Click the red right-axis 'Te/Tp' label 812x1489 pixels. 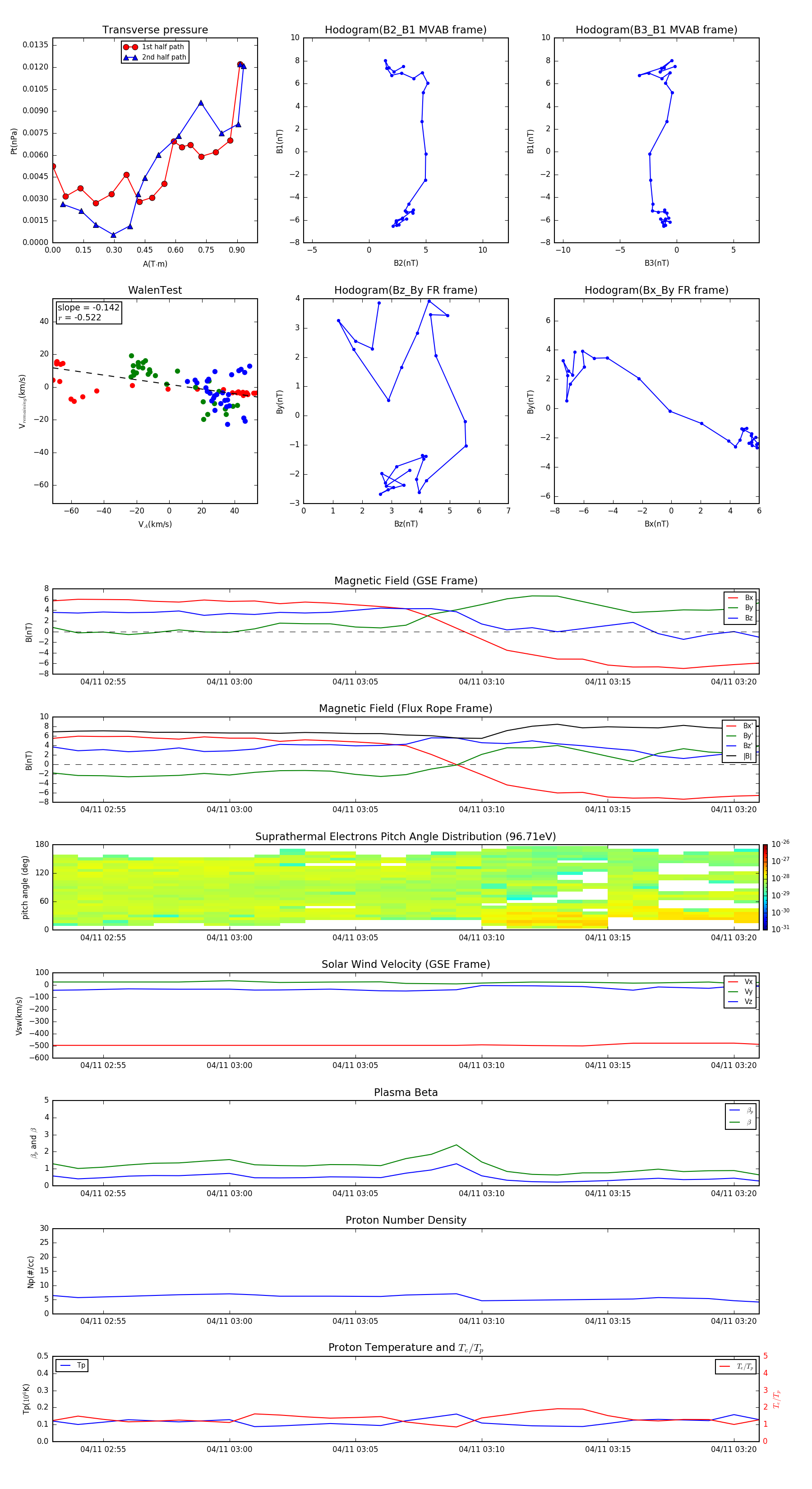click(x=777, y=1399)
